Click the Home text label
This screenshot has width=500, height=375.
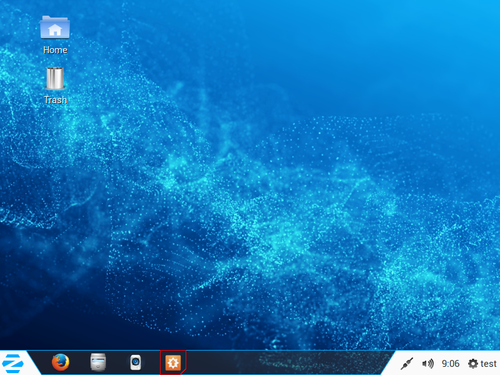[55, 50]
